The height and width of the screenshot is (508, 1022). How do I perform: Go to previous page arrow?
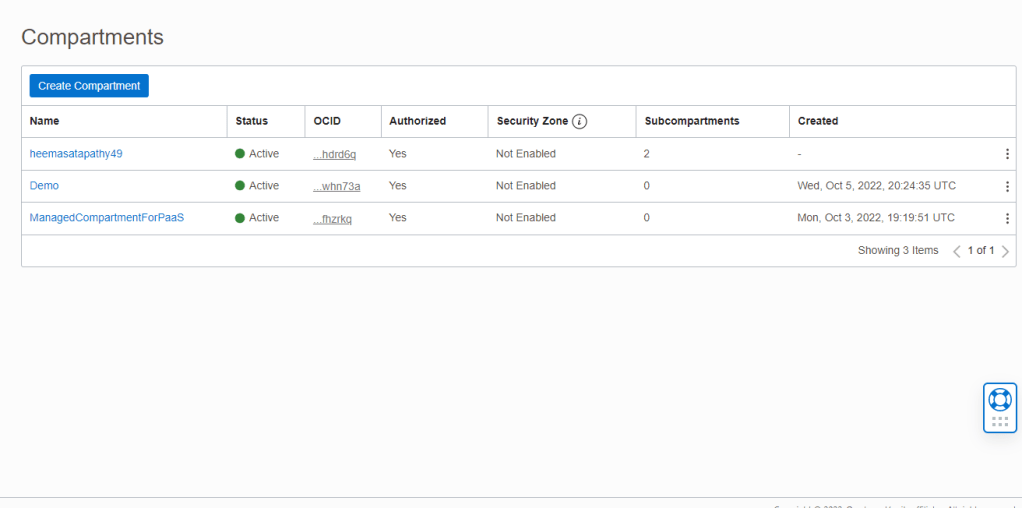point(956,251)
